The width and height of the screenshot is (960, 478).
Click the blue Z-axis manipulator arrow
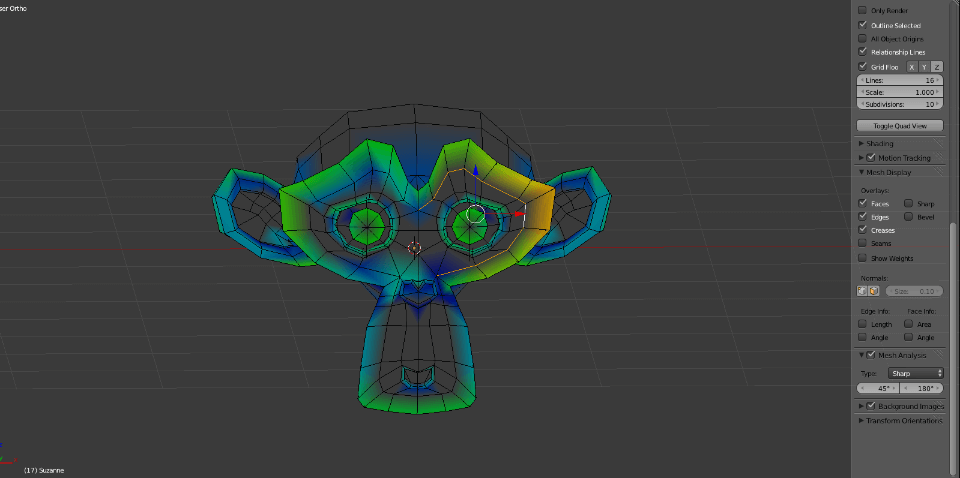pos(474,171)
